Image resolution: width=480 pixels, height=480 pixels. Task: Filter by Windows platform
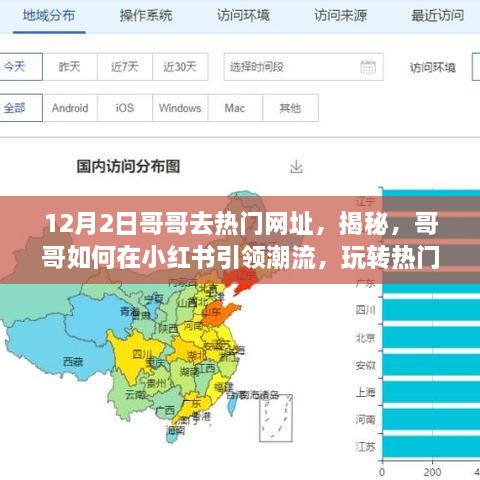(180, 108)
